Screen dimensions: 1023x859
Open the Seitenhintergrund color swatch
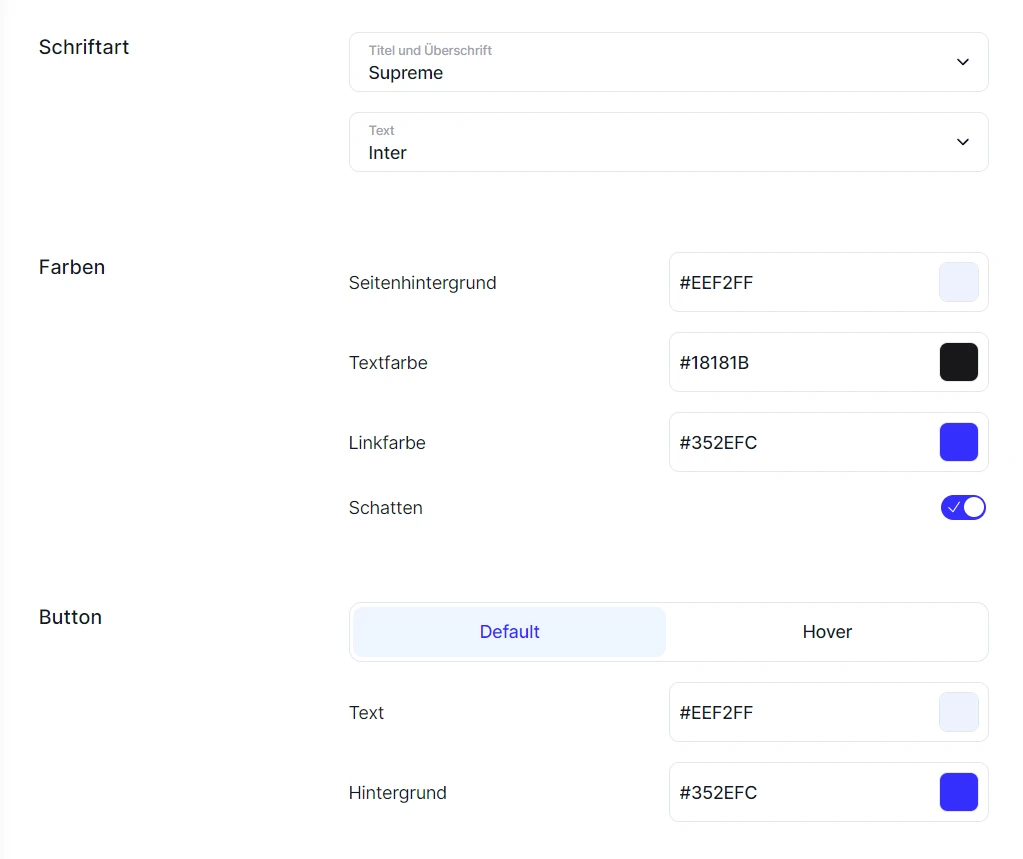958,282
